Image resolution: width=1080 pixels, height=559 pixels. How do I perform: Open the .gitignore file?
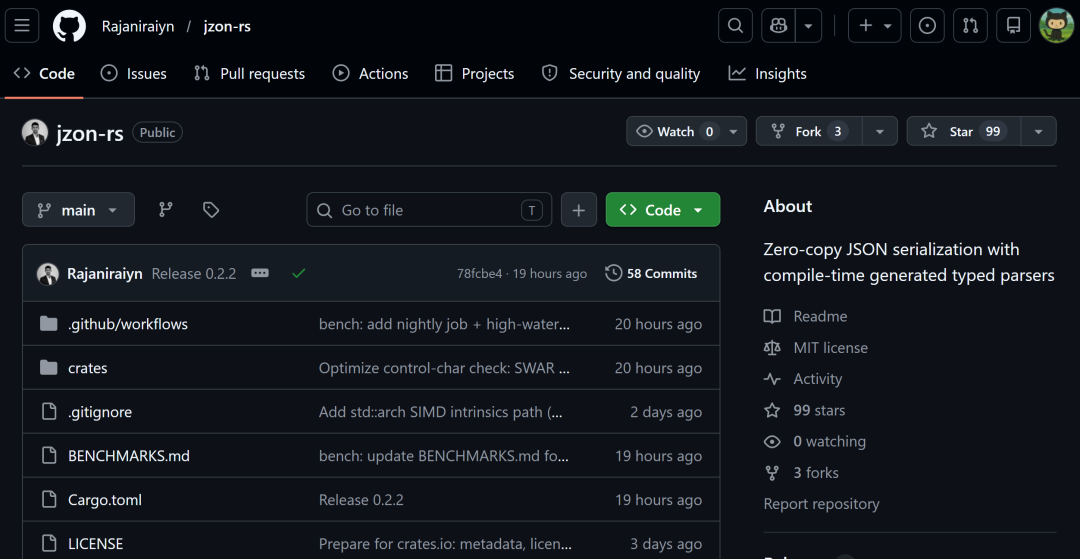point(100,412)
